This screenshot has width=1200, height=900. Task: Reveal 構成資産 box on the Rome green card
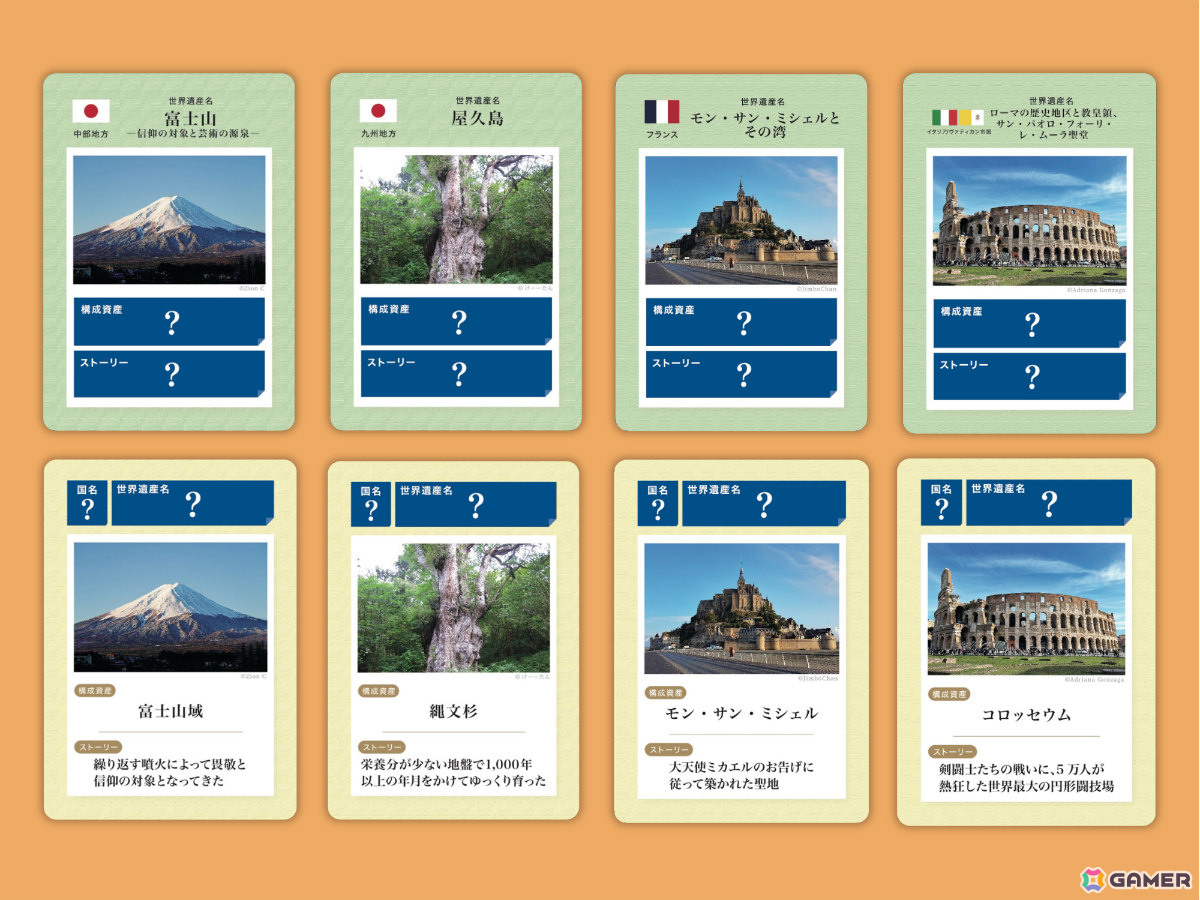click(1029, 324)
